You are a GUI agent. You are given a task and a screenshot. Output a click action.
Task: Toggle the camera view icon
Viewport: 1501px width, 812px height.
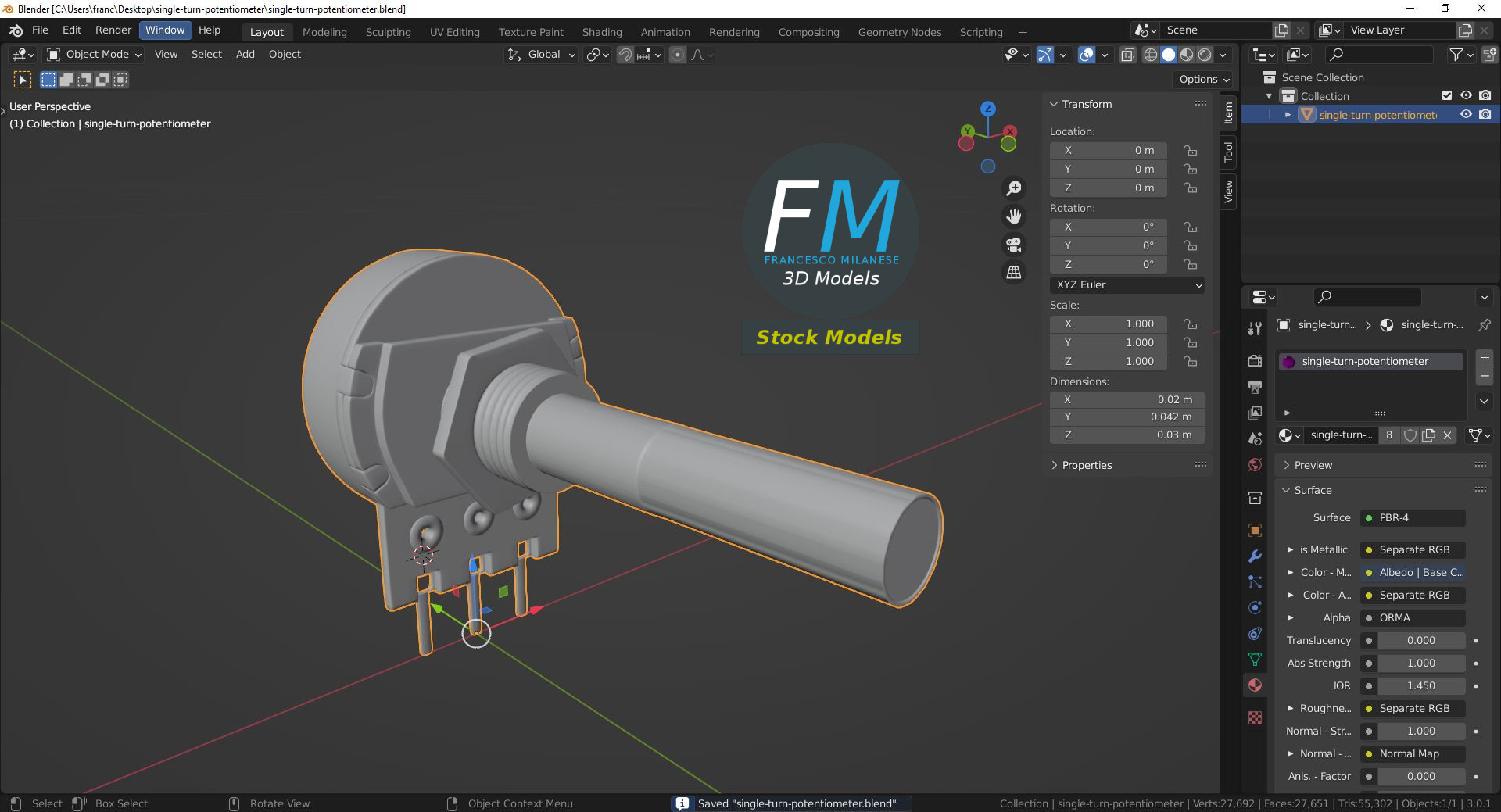[x=1014, y=245]
